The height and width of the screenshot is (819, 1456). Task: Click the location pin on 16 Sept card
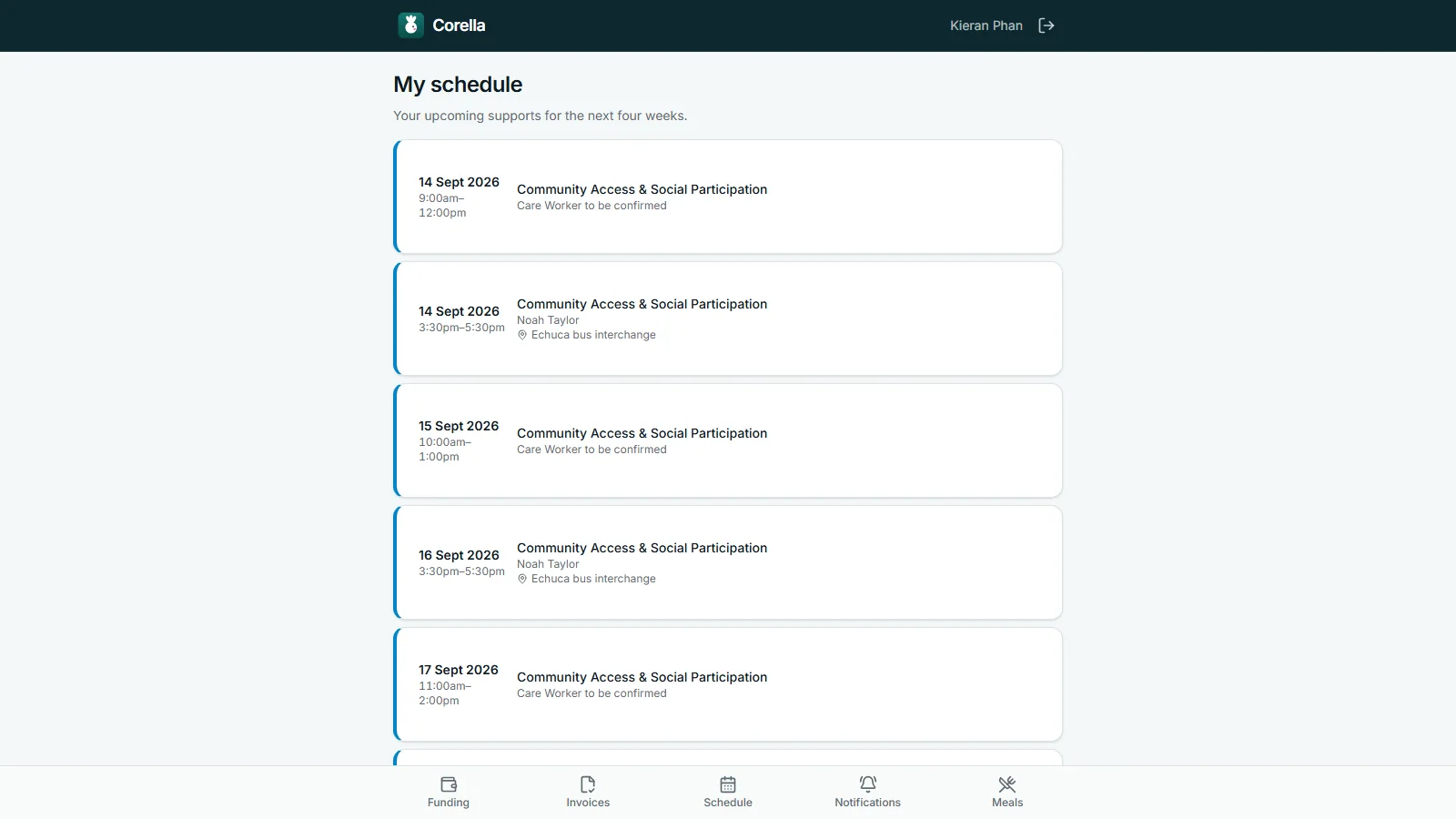(522, 579)
